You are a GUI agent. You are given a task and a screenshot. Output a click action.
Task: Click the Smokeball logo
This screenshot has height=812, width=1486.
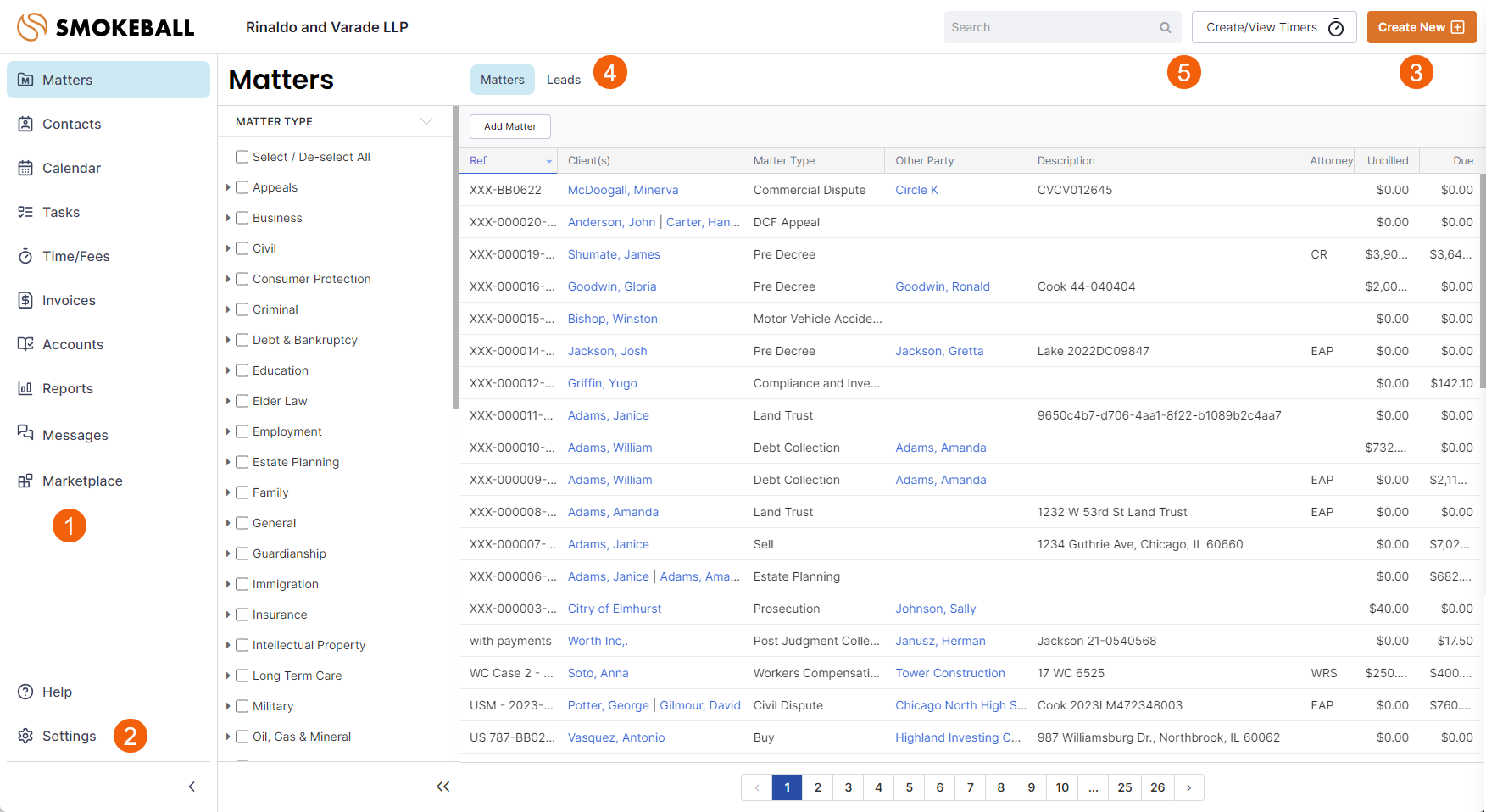tap(106, 27)
